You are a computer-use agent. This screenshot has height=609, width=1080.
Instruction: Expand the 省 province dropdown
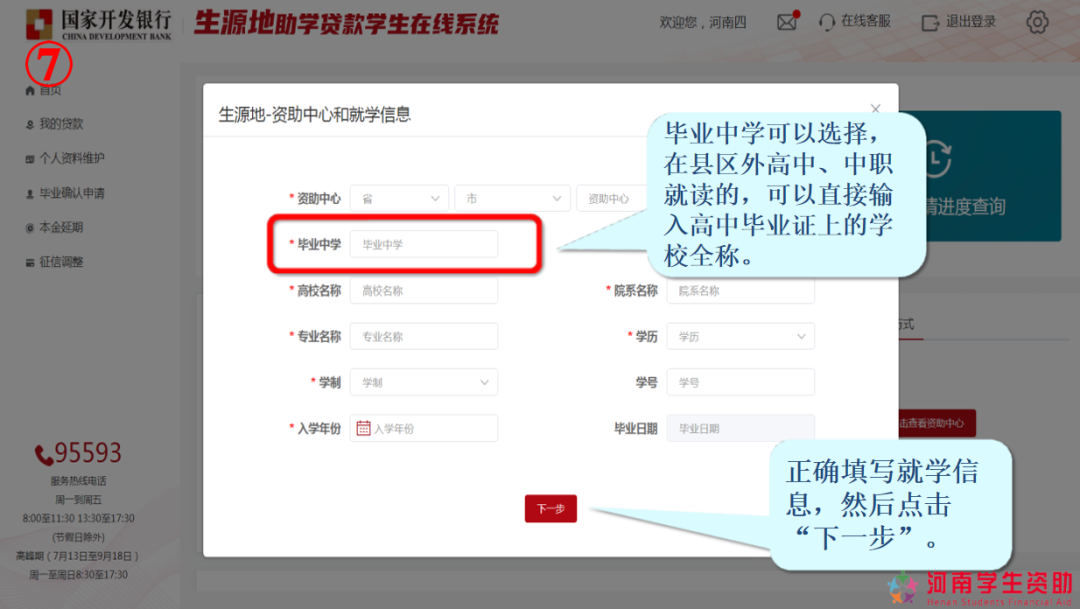click(x=399, y=198)
